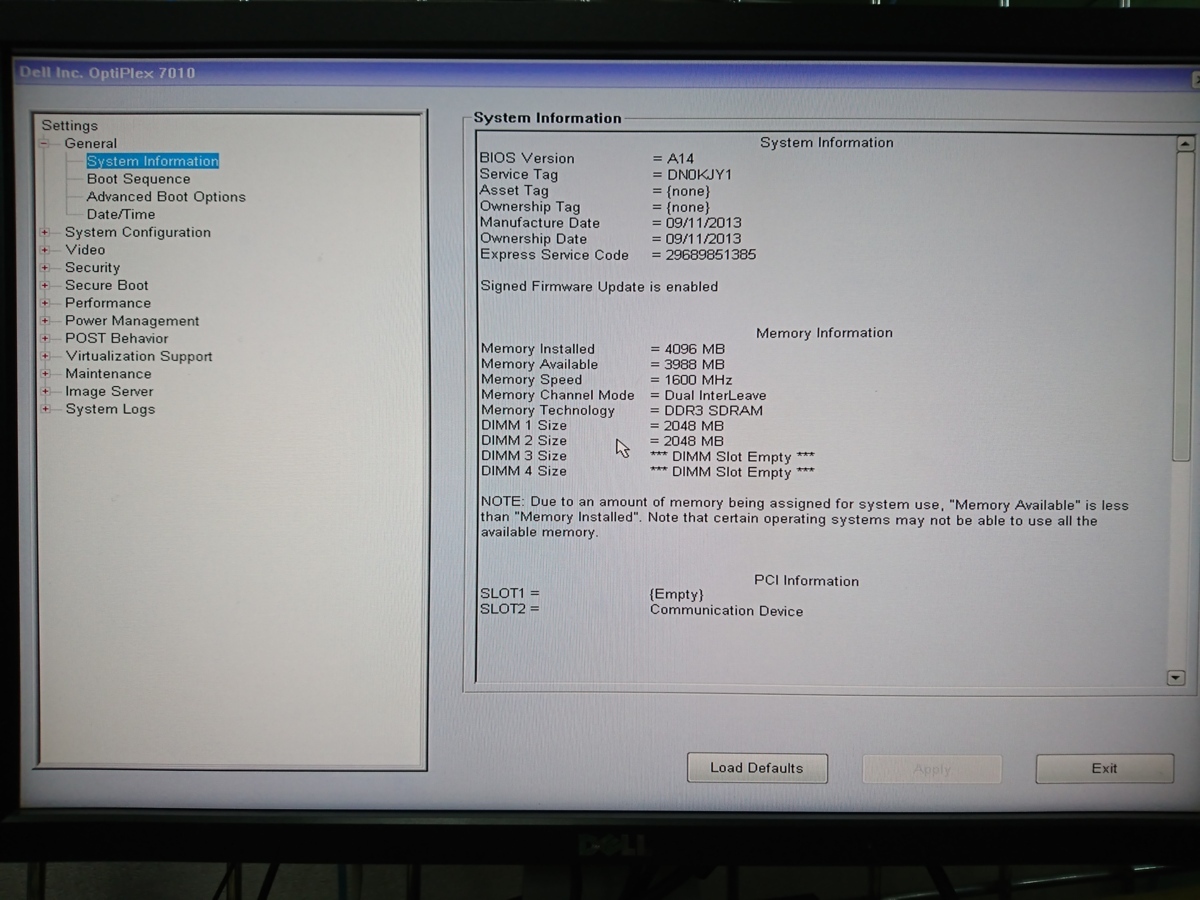Expand the POST Behavior node
This screenshot has width=1200, height=900.
tap(45, 338)
